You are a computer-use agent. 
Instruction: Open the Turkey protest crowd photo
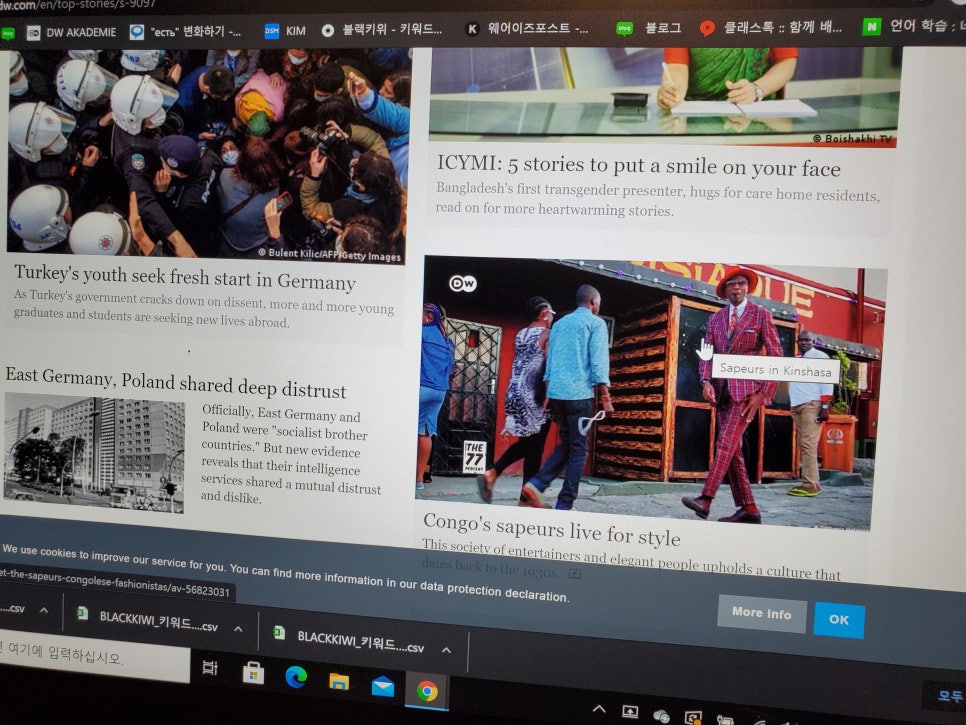(209, 155)
